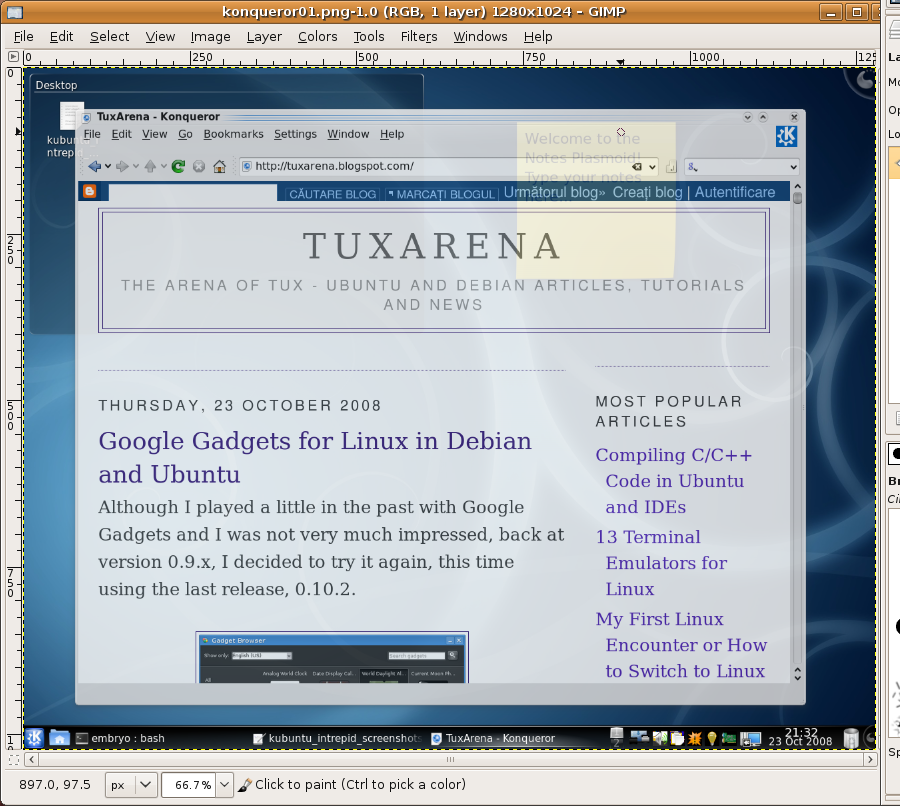
Task: Open the 66.7% zoom dropdown arrow
Action: pyautogui.click(x=224, y=785)
